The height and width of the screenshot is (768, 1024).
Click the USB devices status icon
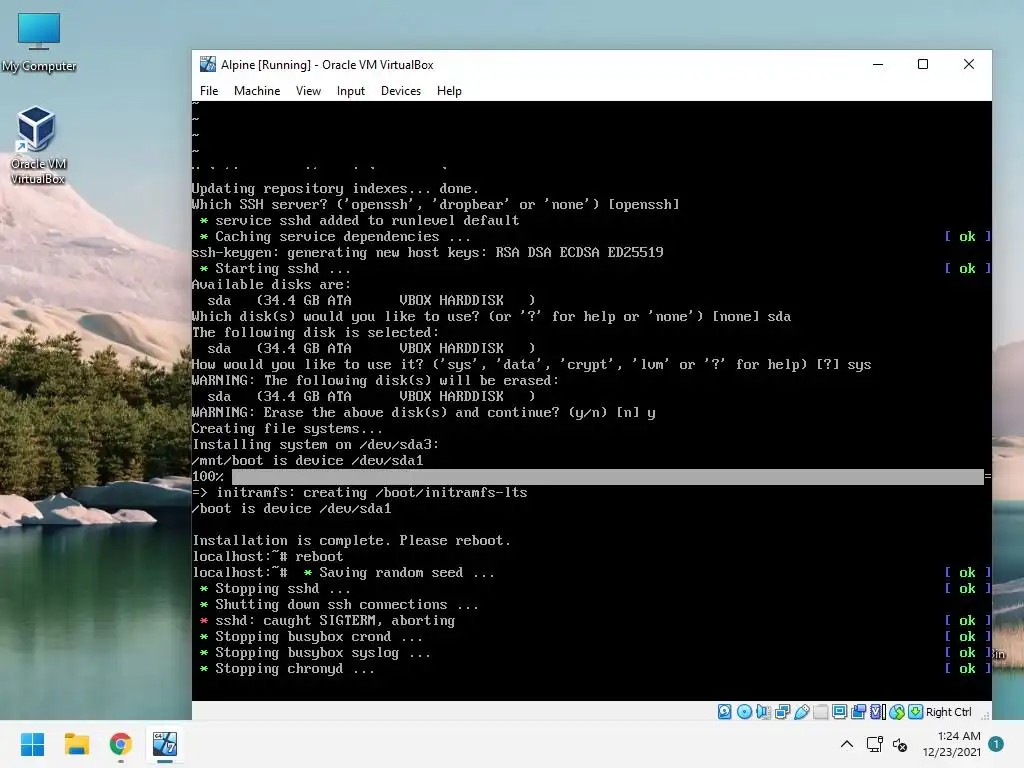(x=802, y=712)
